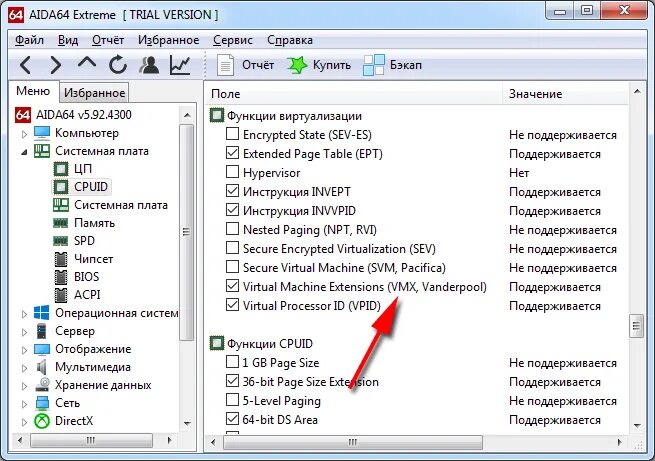Collapse the Системная плата tree node
This screenshot has height=461, width=655.
(24, 152)
